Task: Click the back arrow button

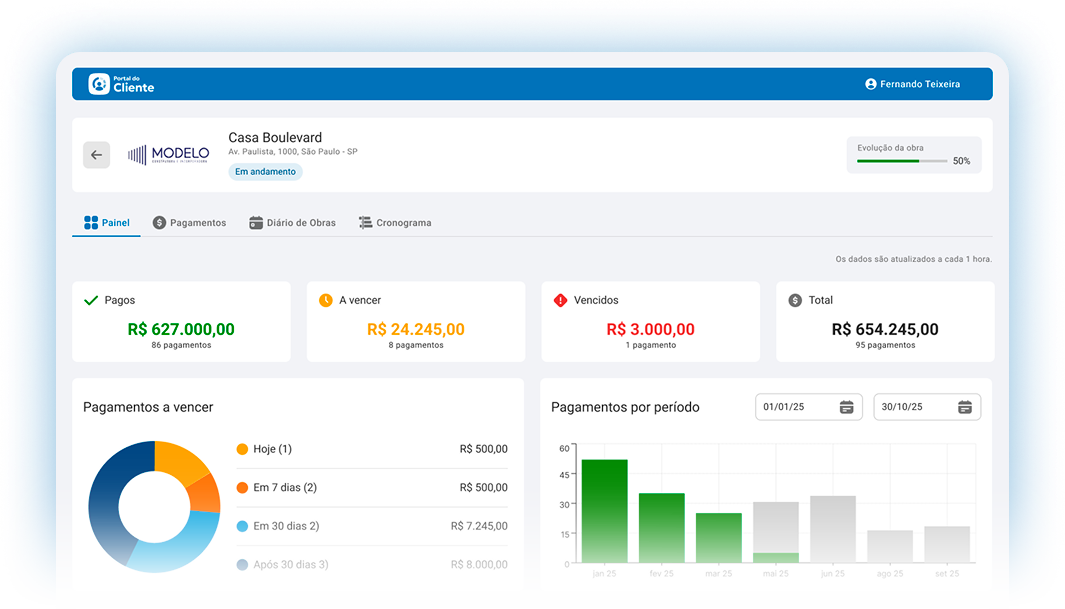Action: tap(96, 155)
